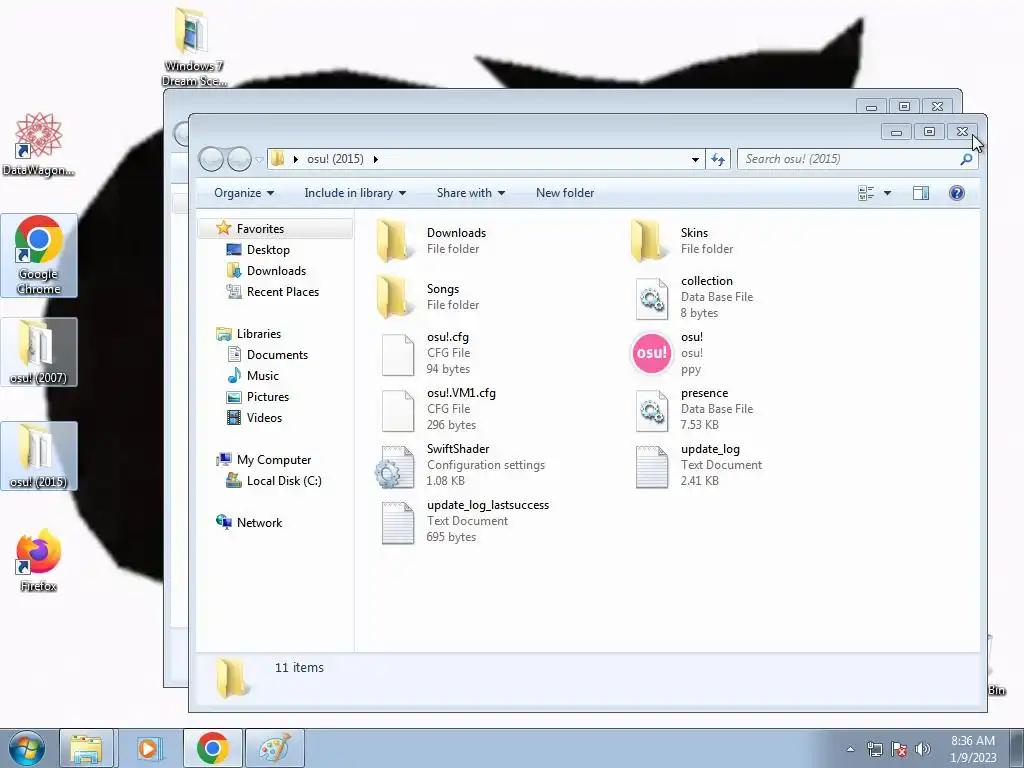Click the Windows Start button
Viewport: 1024px width, 768px height.
click(26, 748)
